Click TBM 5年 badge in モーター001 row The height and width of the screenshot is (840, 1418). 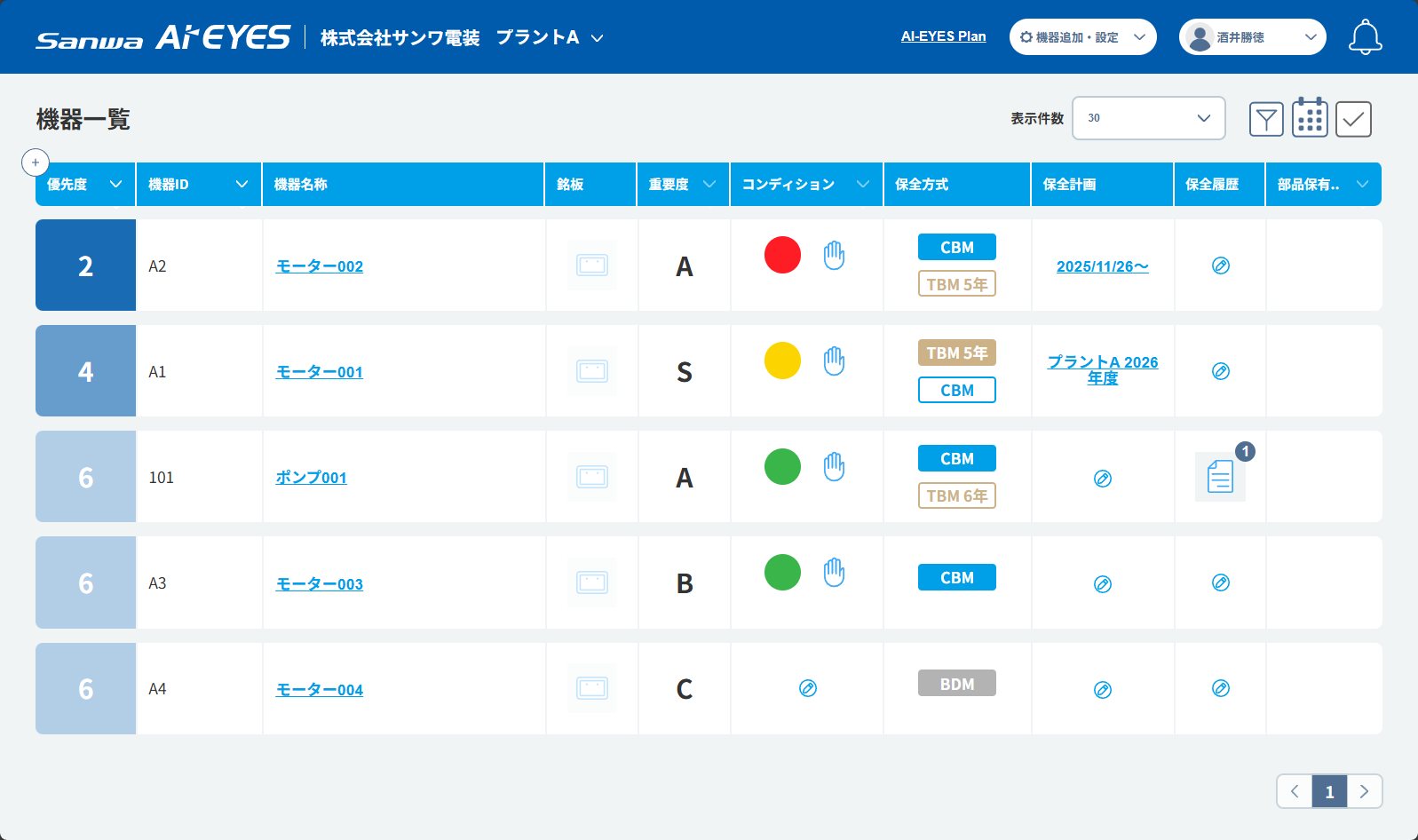[x=957, y=353]
